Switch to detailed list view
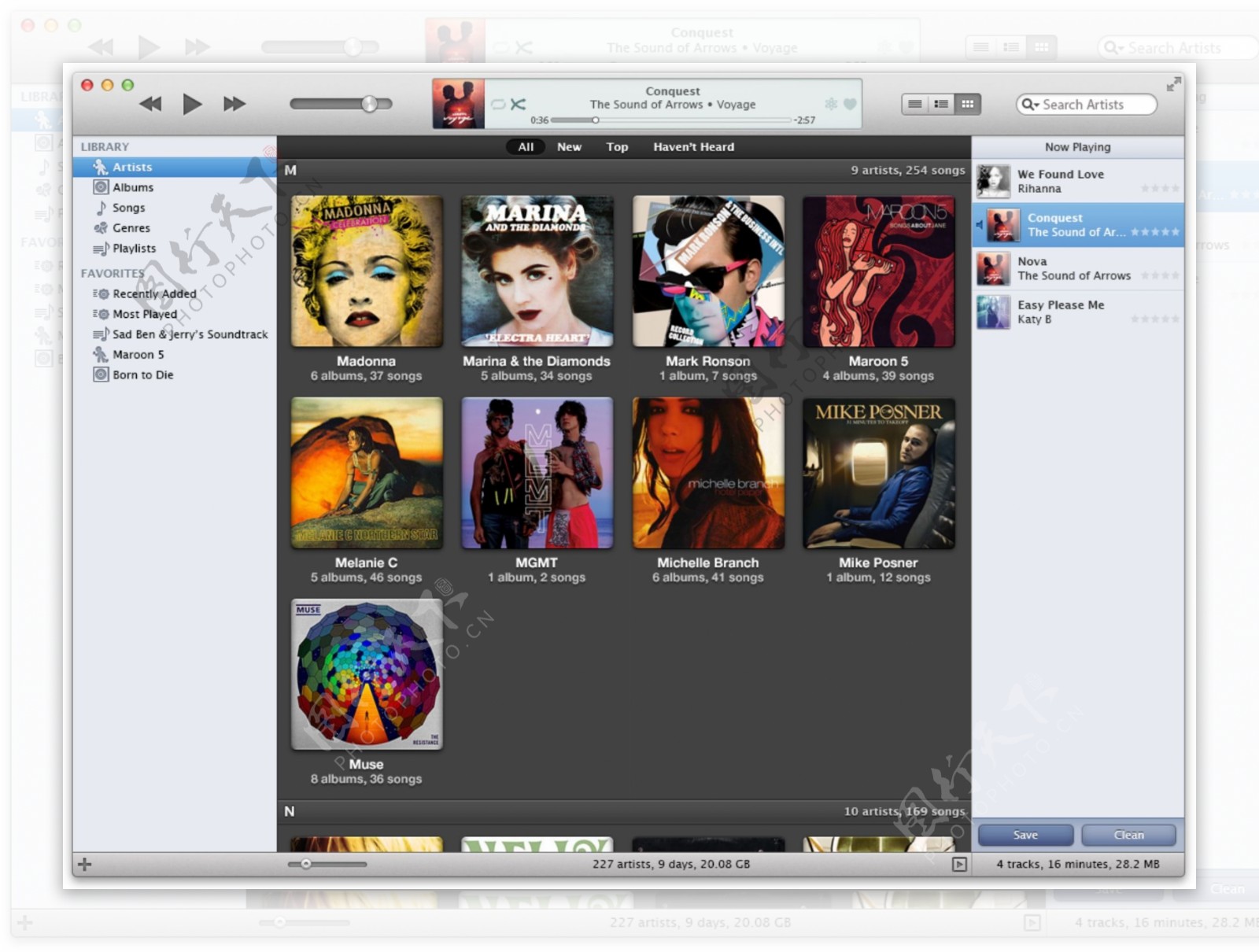Viewport: 1259px width, 952px height. [941, 104]
